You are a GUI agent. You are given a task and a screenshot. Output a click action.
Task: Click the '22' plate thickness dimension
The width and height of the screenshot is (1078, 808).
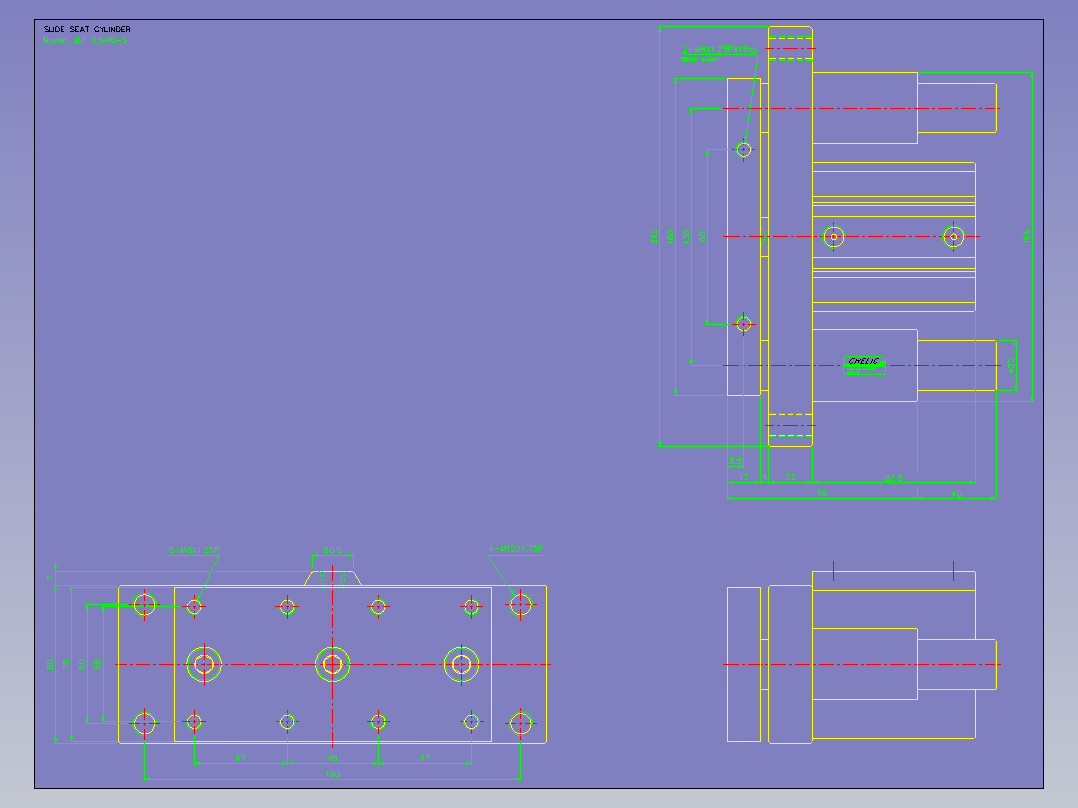tap(791, 478)
